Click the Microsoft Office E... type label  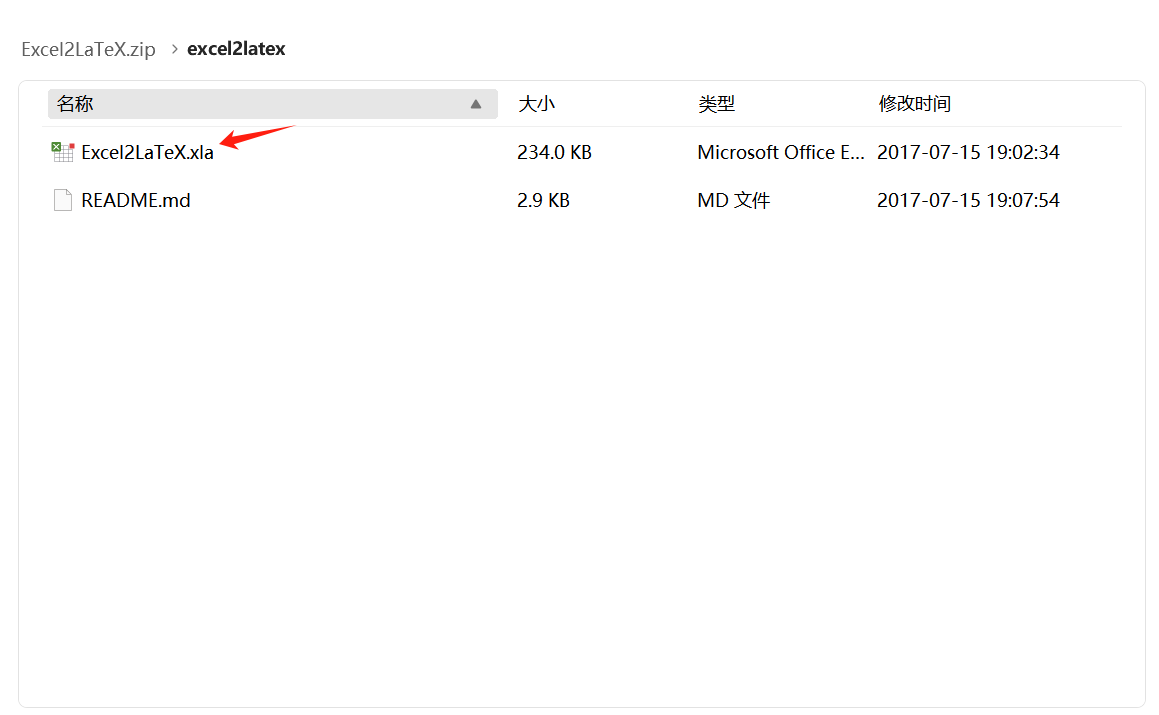click(781, 152)
